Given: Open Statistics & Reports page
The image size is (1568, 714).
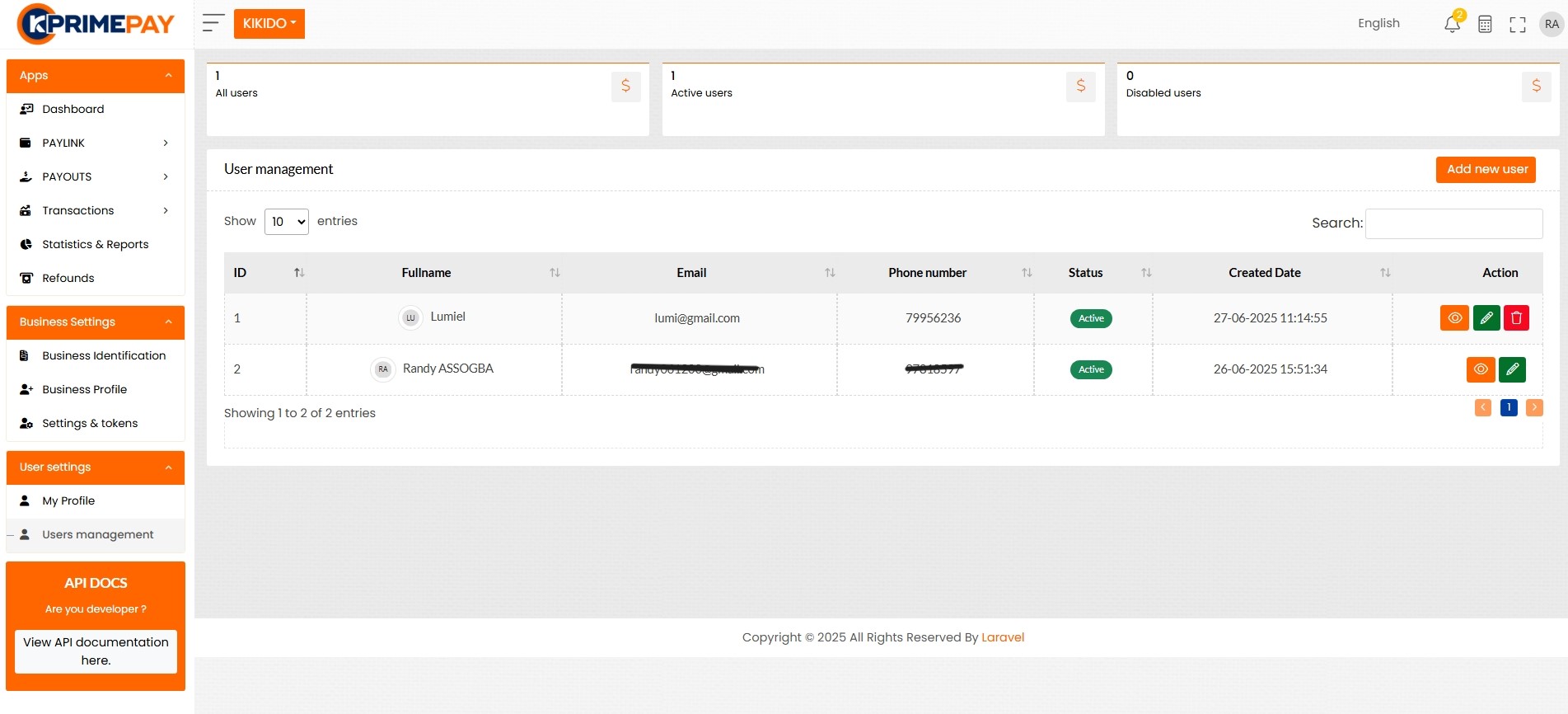Looking at the screenshot, I should click(x=96, y=244).
